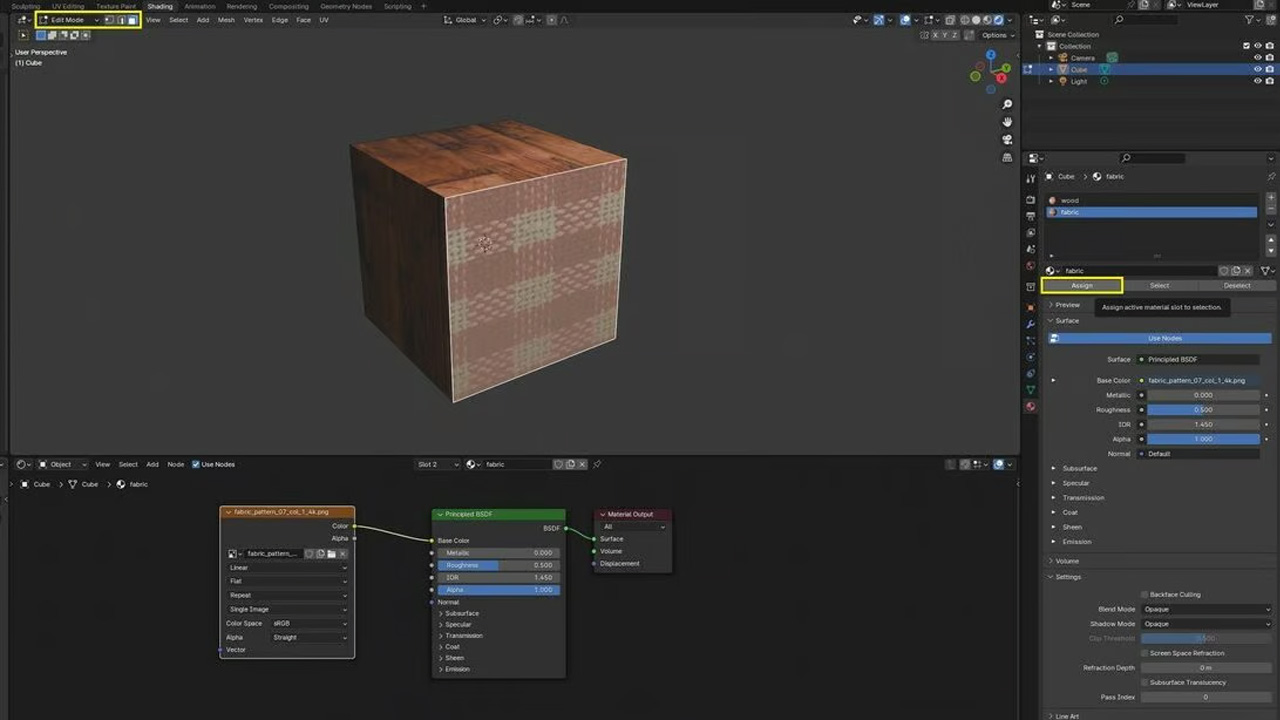Click the pan hand icon in viewport

pyautogui.click(x=1007, y=122)
